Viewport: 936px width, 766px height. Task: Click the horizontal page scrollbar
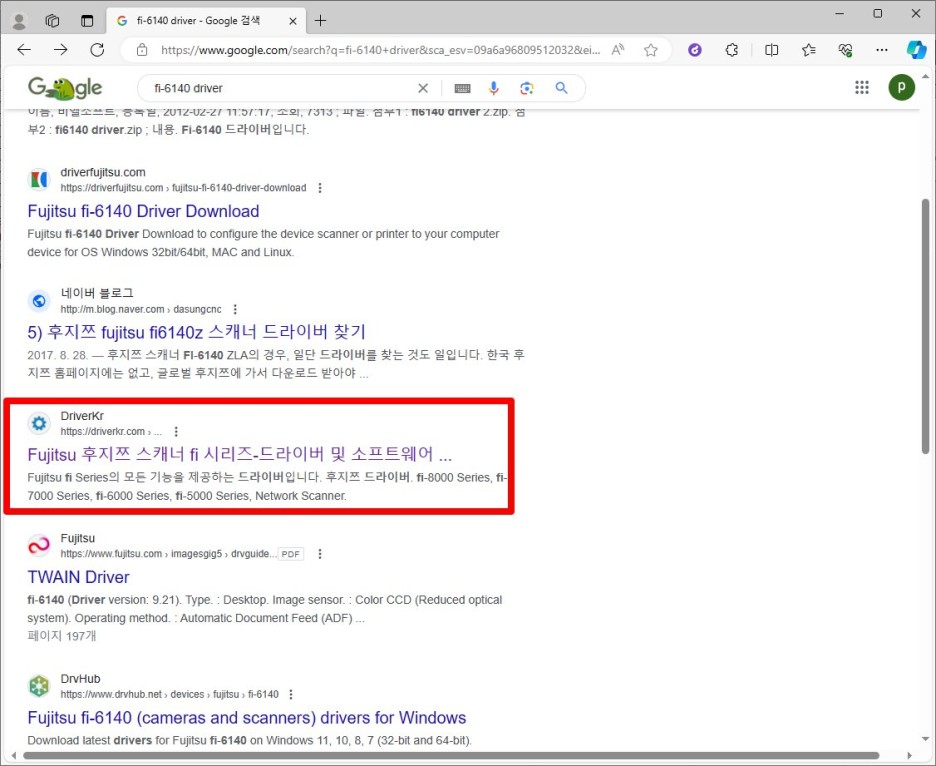pyautogui.click(x=451, y=756)
